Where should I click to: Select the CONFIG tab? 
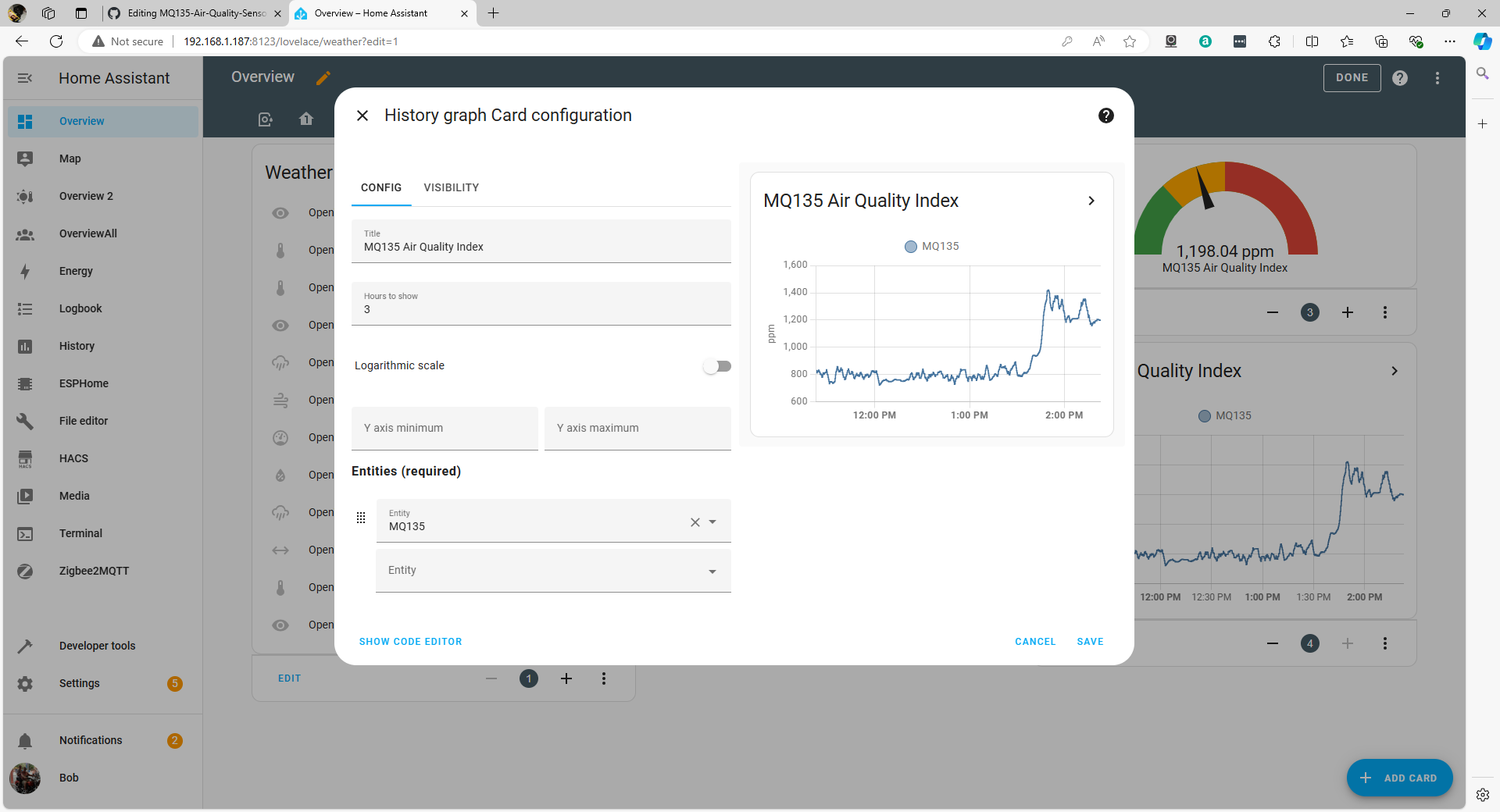point(381,187)
